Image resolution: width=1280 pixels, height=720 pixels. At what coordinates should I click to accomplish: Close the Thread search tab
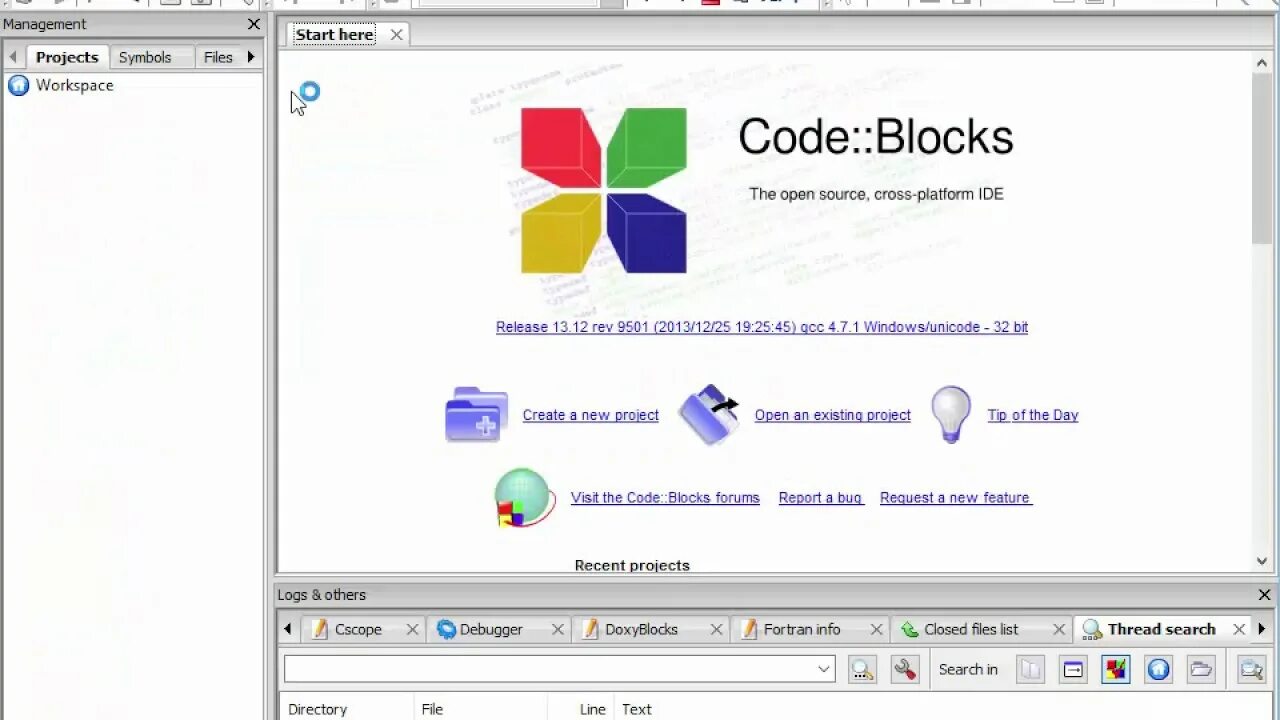pyautogui.click(x=1239, y=629)
